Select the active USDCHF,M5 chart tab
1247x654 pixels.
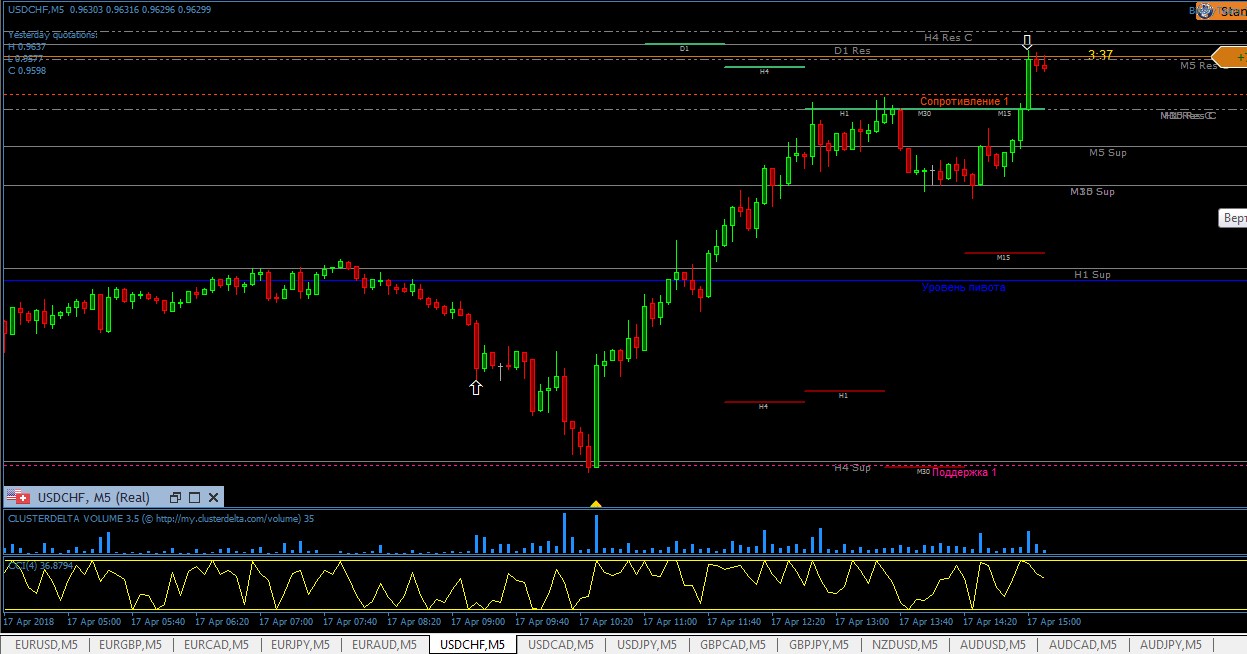(x=472, y=645)
